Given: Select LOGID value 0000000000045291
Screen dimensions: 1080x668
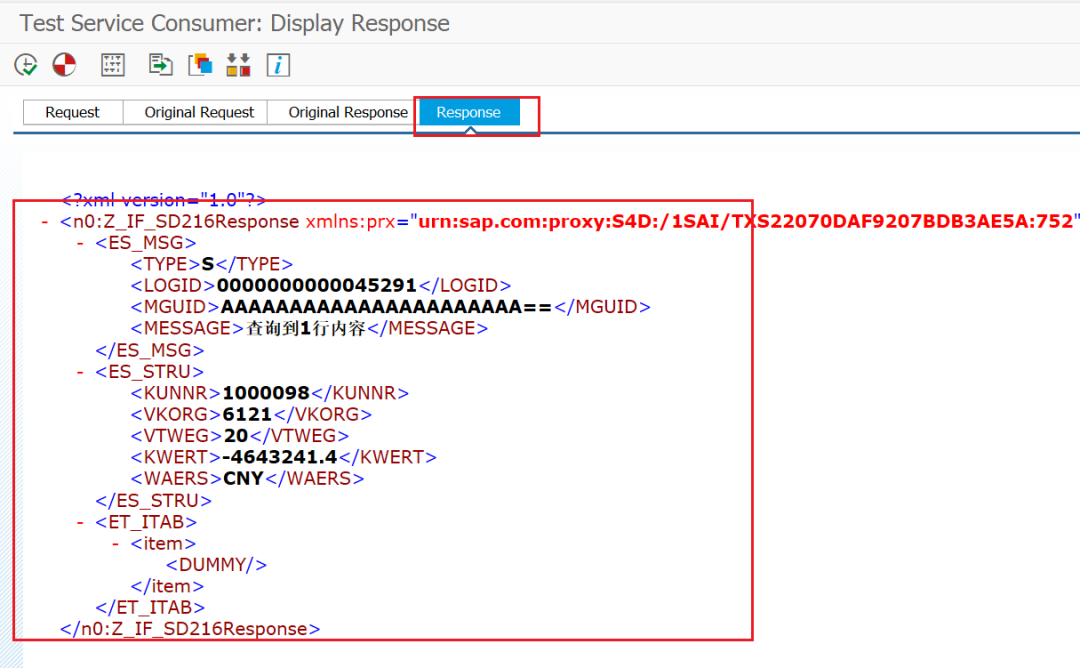Looking at the screenshot, I should click(317, 286).
